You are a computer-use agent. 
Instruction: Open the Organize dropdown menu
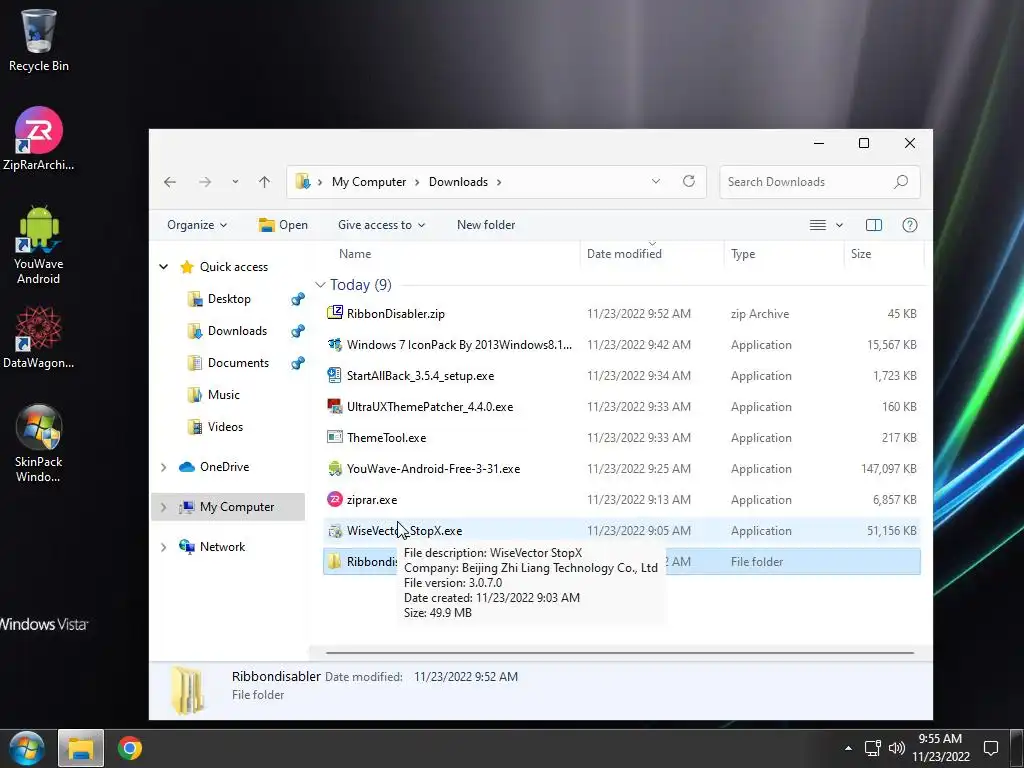[197, 225]
